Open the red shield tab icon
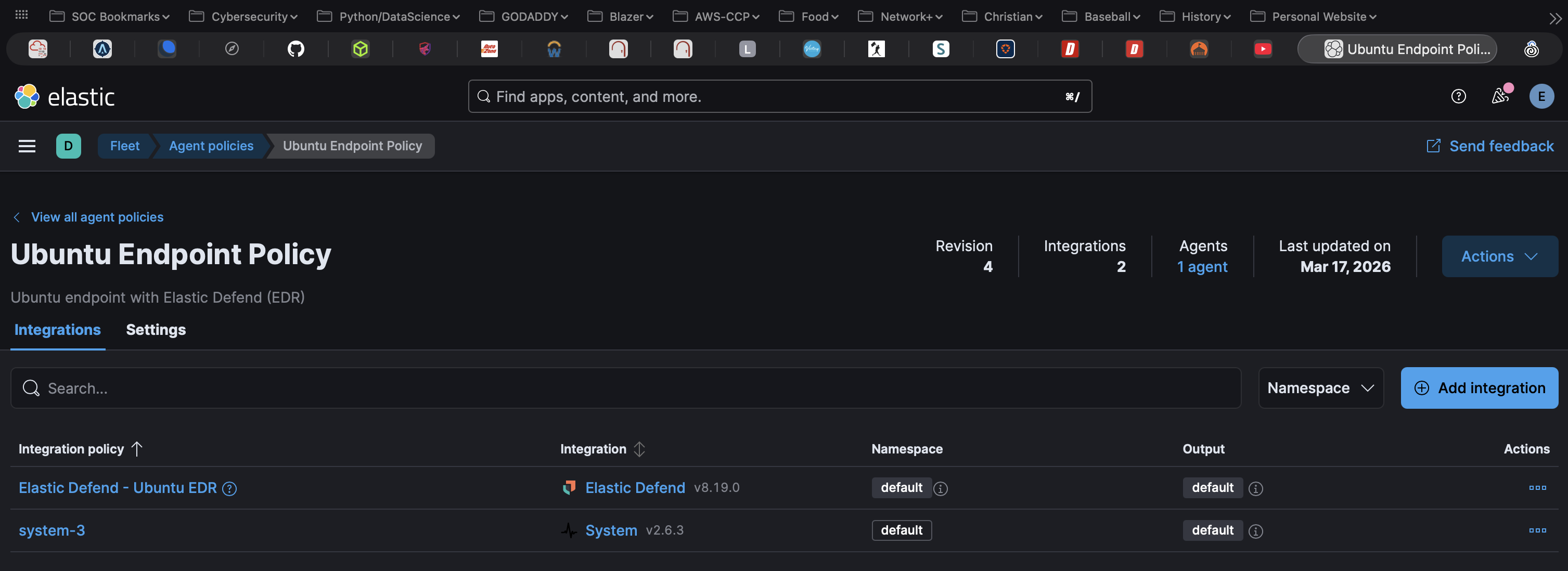Viewport: 1568px width, 571px height. (425, 49)
